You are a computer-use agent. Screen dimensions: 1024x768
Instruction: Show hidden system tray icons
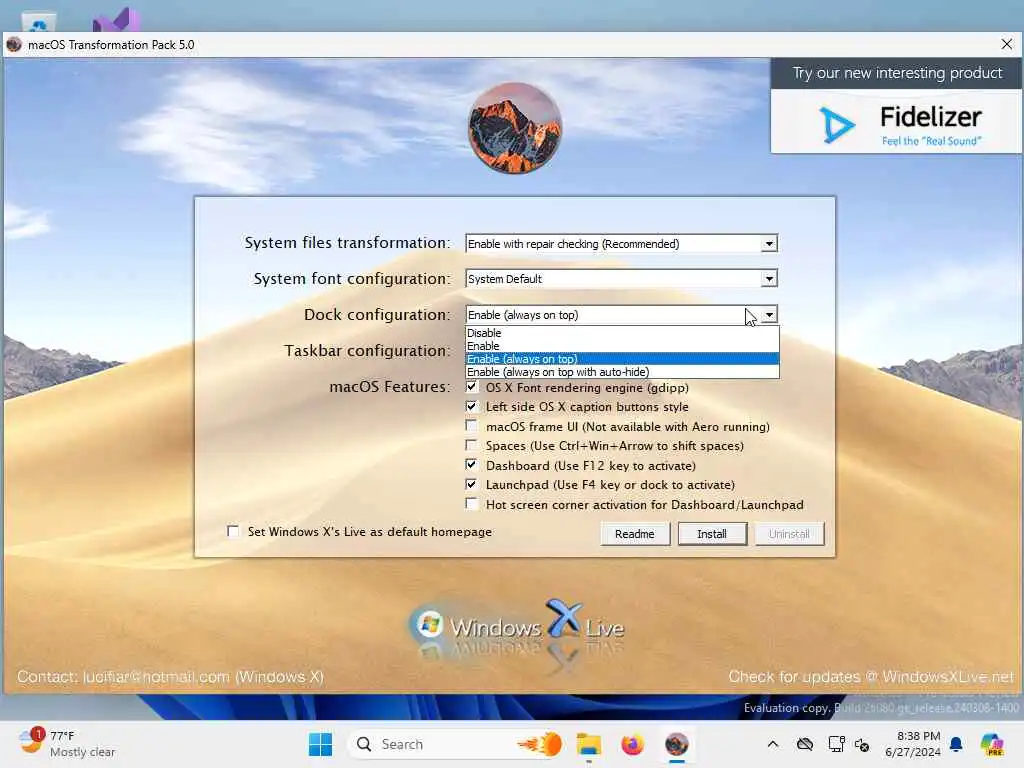[x=773, y=744]
